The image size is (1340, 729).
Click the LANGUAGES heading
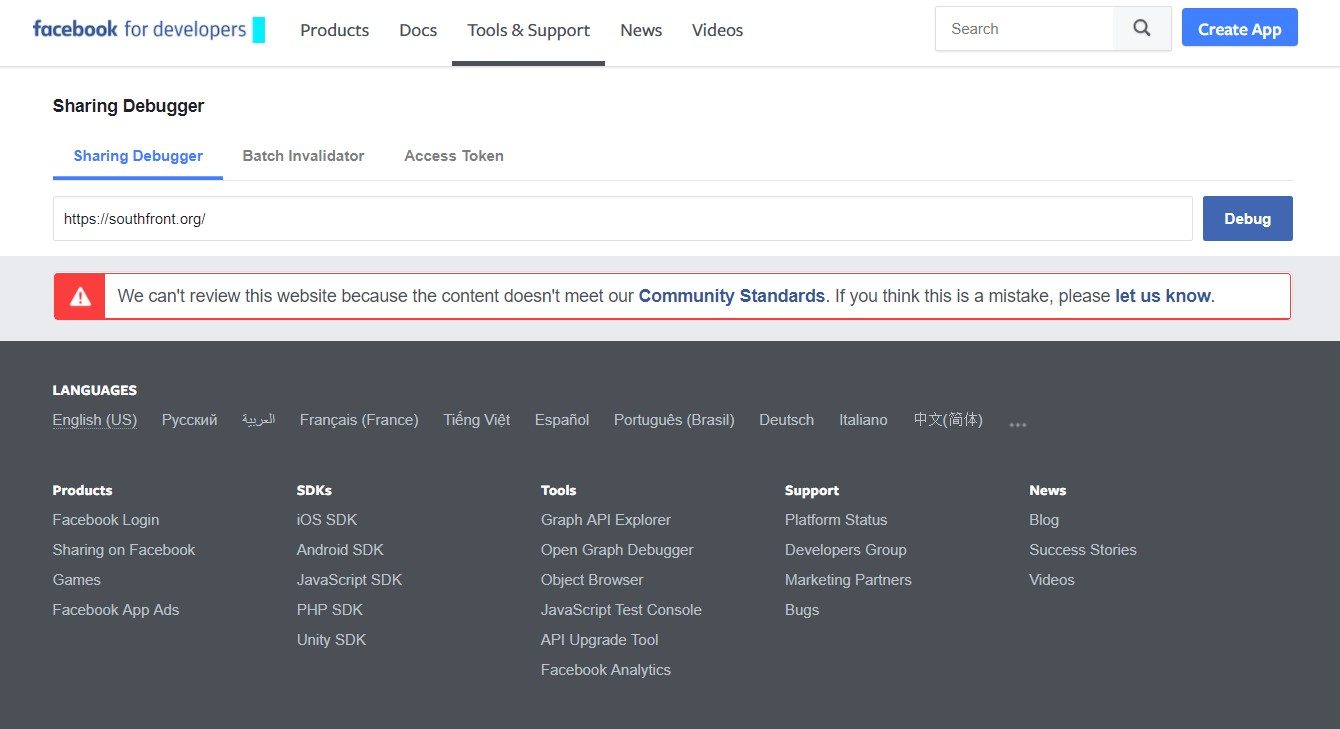(94, 390)
